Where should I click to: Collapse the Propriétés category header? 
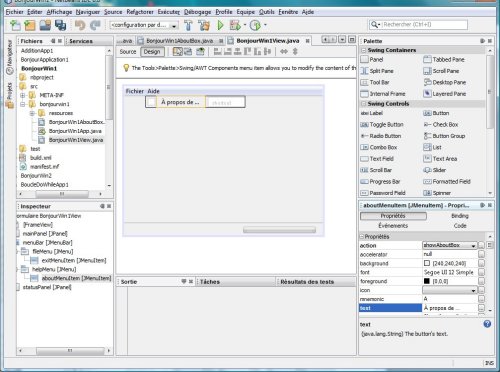point(362,237)
